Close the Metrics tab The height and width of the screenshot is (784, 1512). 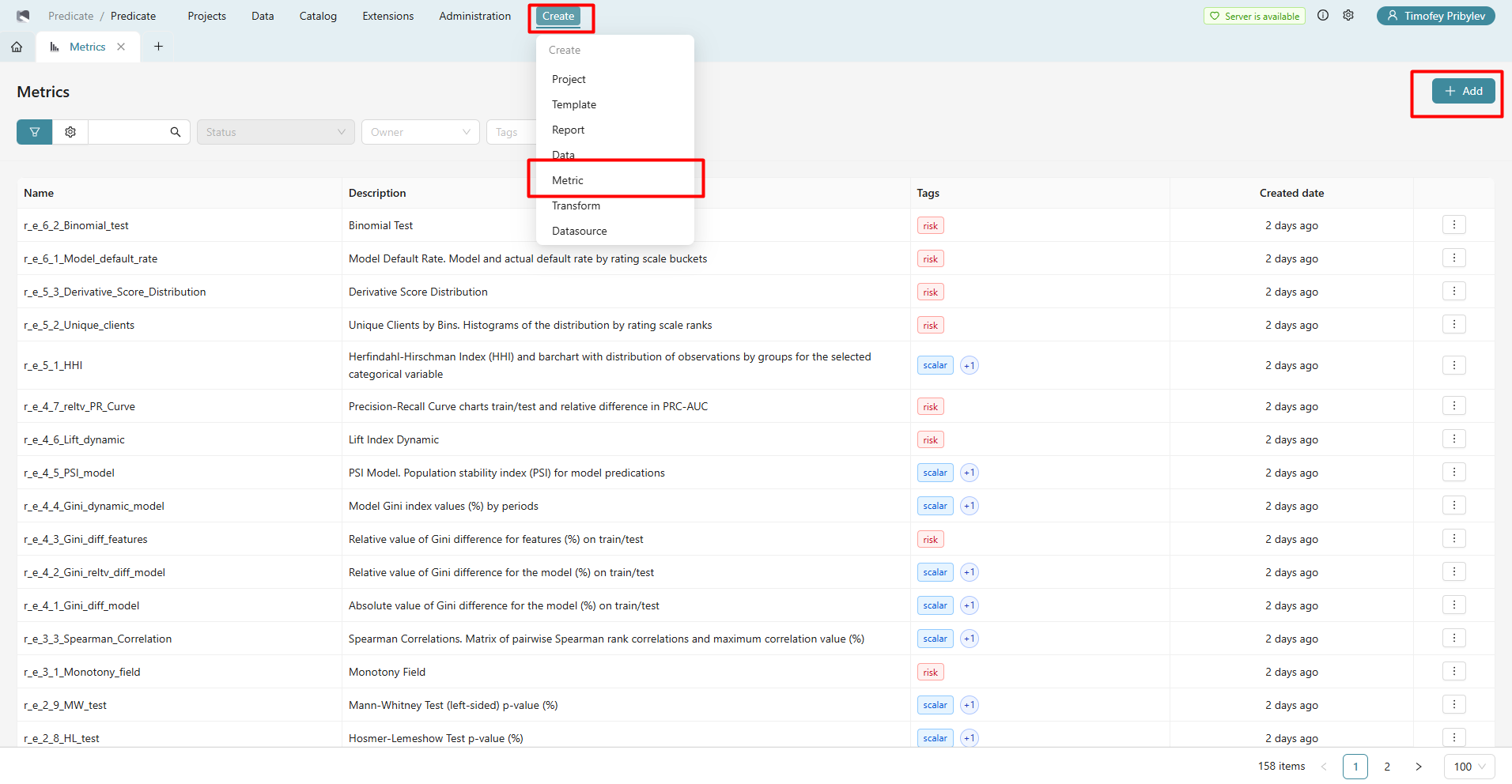[121, 47]
